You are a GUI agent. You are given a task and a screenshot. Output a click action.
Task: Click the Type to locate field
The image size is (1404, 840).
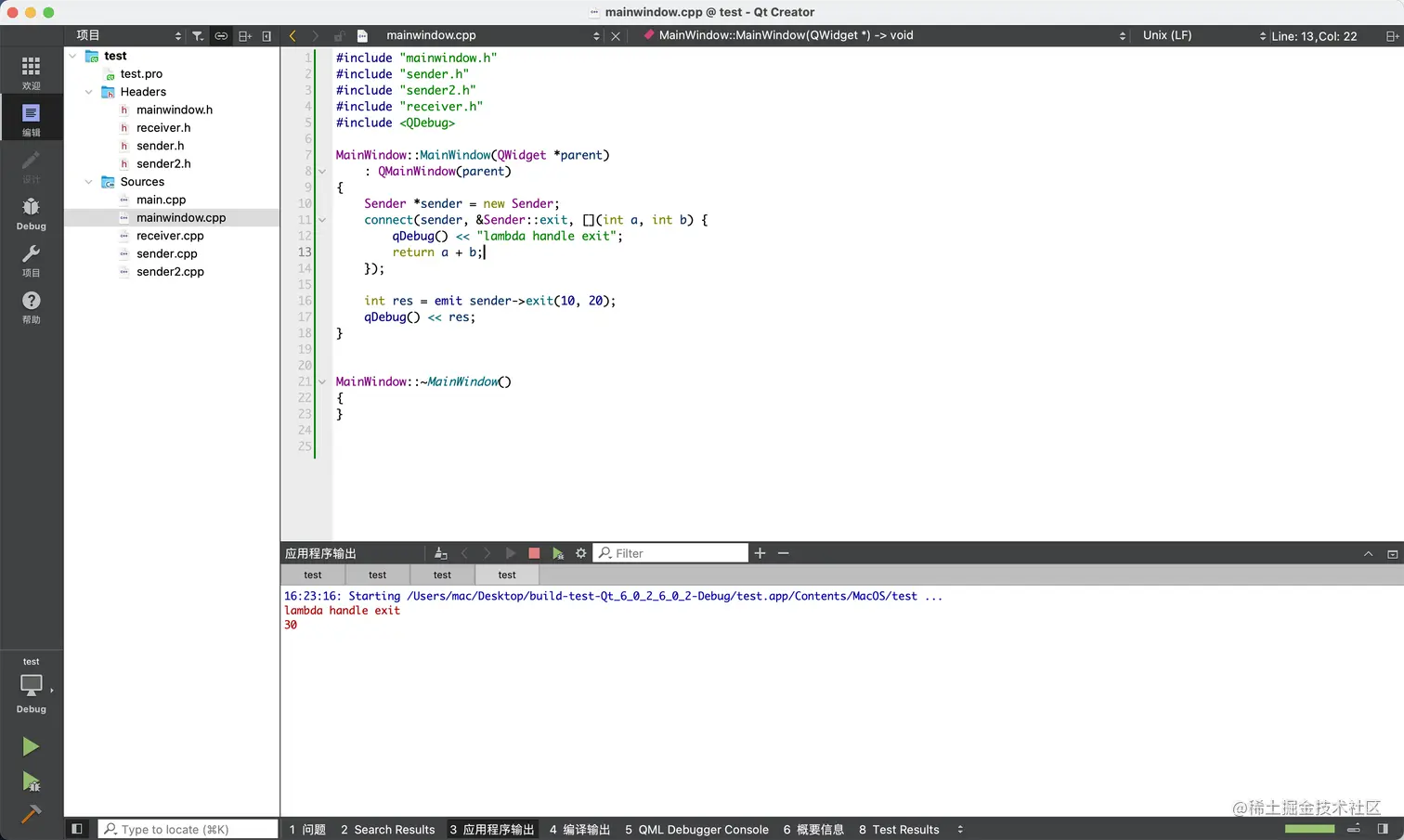coord(188,829)
